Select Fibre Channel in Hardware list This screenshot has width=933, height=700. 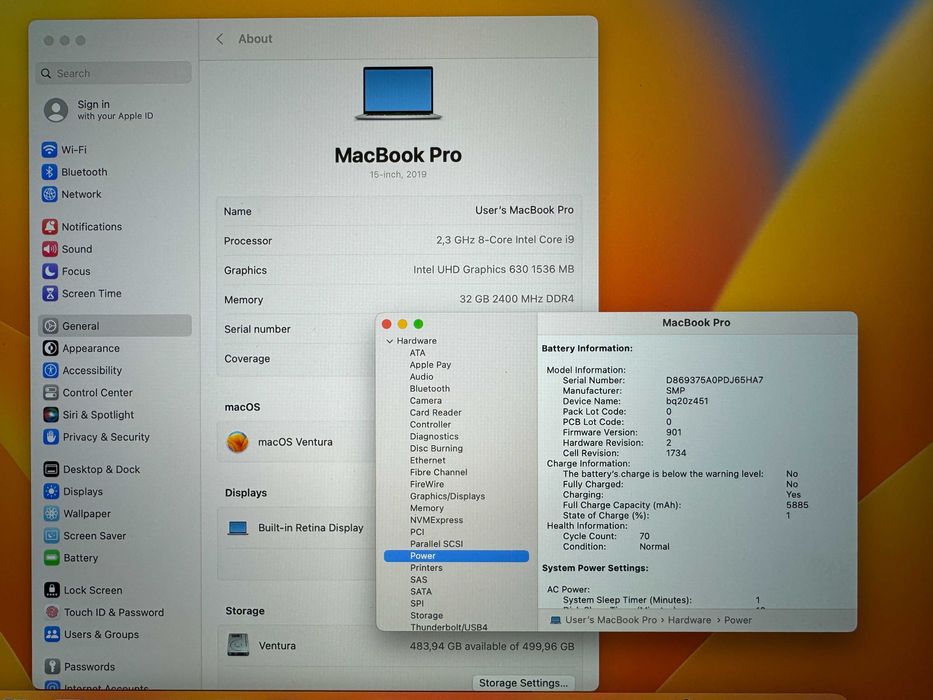click(x=439, y=472)
